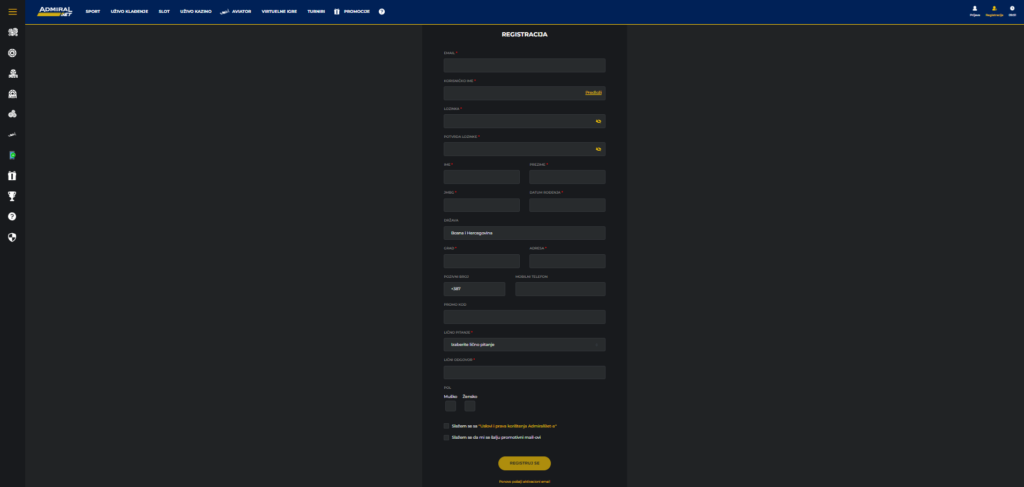Open the trophy tournaments icon in sidebar
Viewport: 1024px width, 487px height.
[x=12, y=196]
